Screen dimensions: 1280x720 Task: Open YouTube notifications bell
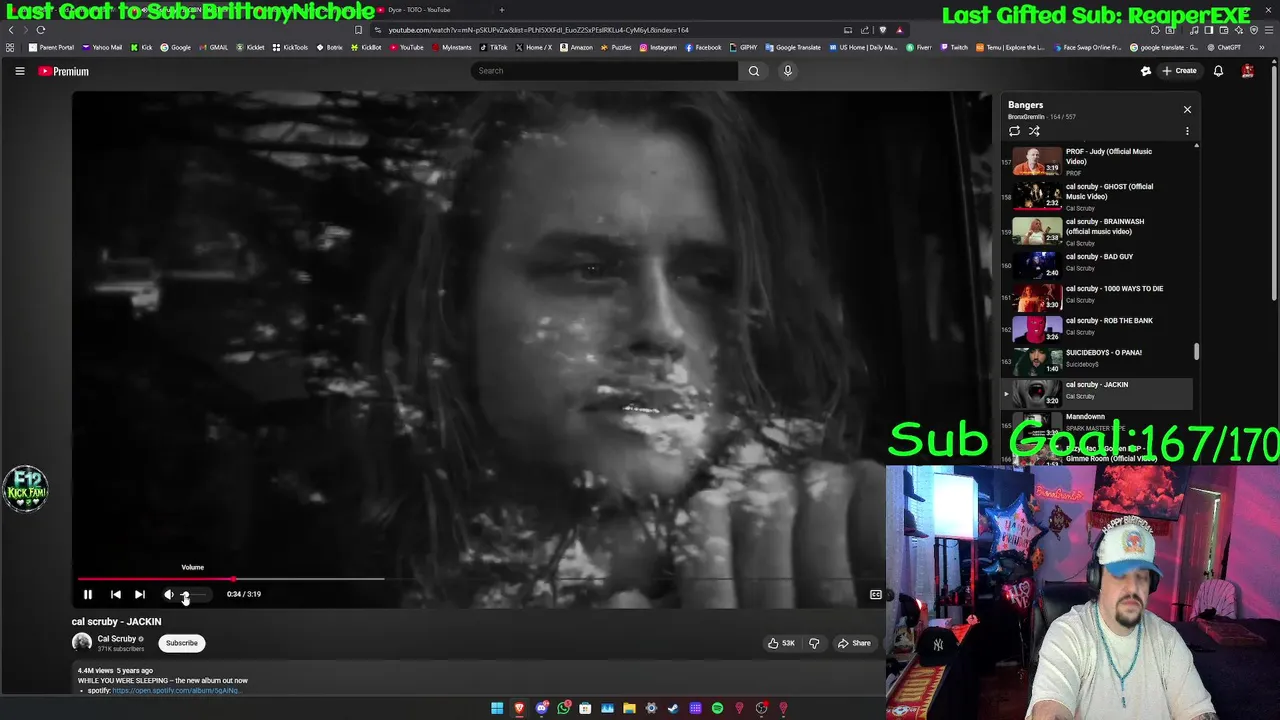pyautogui.click(x=1218, y=71)
